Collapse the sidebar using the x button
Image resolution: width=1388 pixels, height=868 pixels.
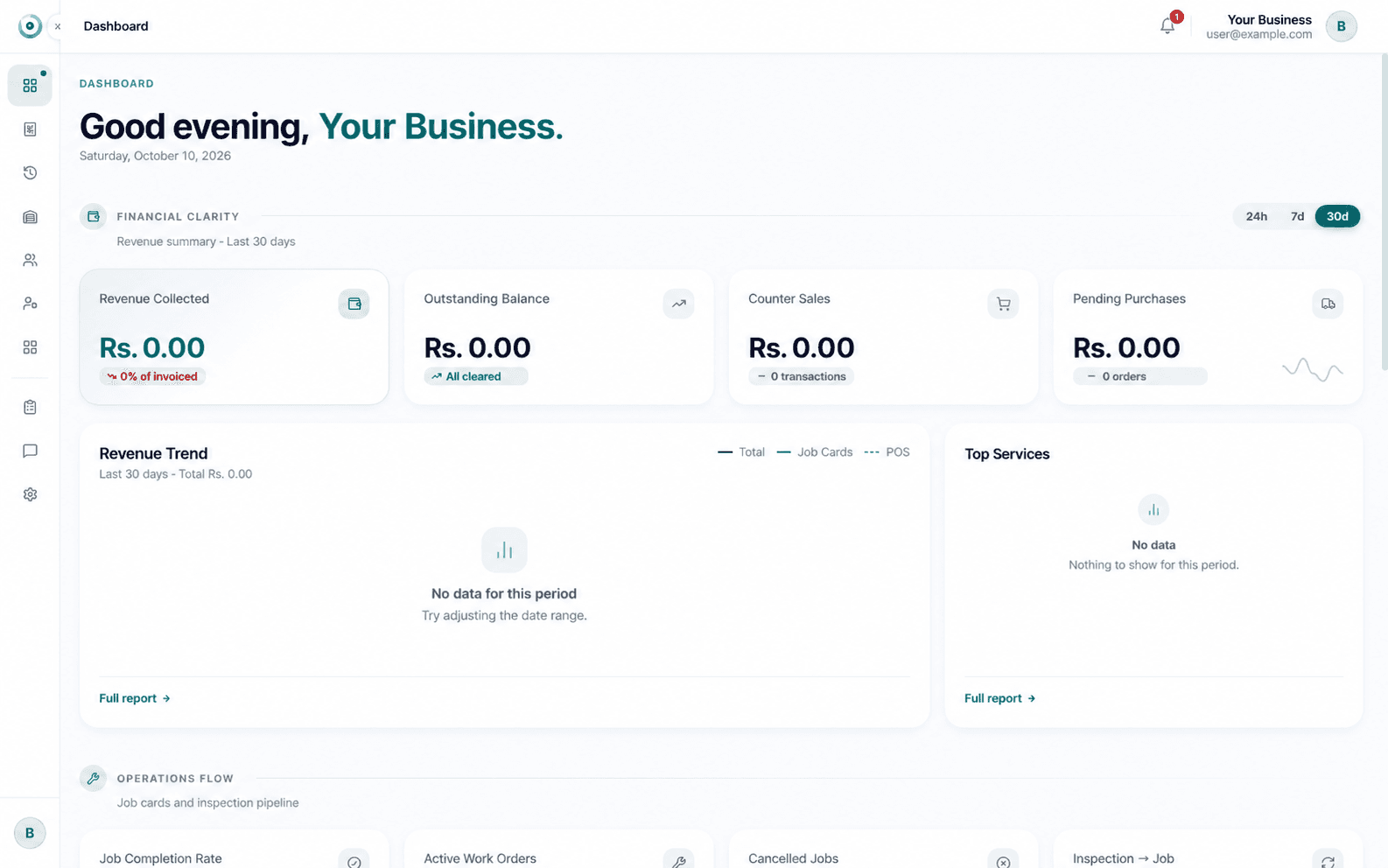[x=58, y=26]
